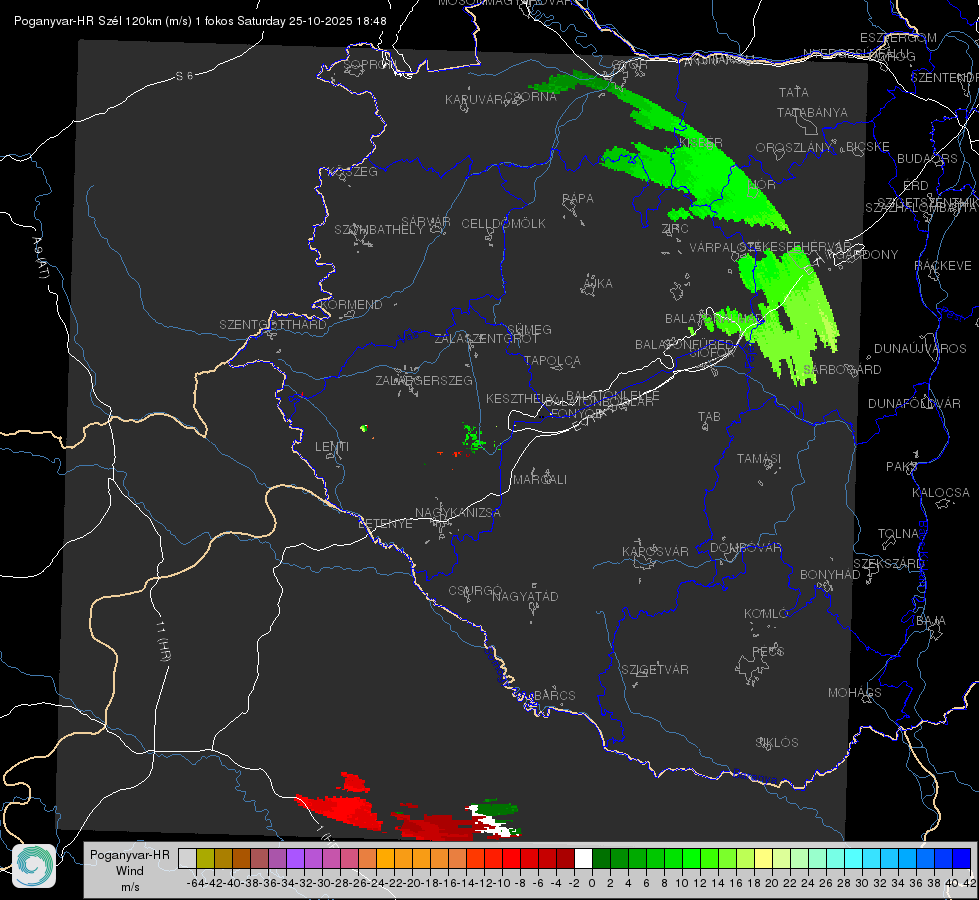The width and height of the screenshot is (979, 900).
Task: Click the SÁRBOGÁRD label
Action: click(842, 370)
